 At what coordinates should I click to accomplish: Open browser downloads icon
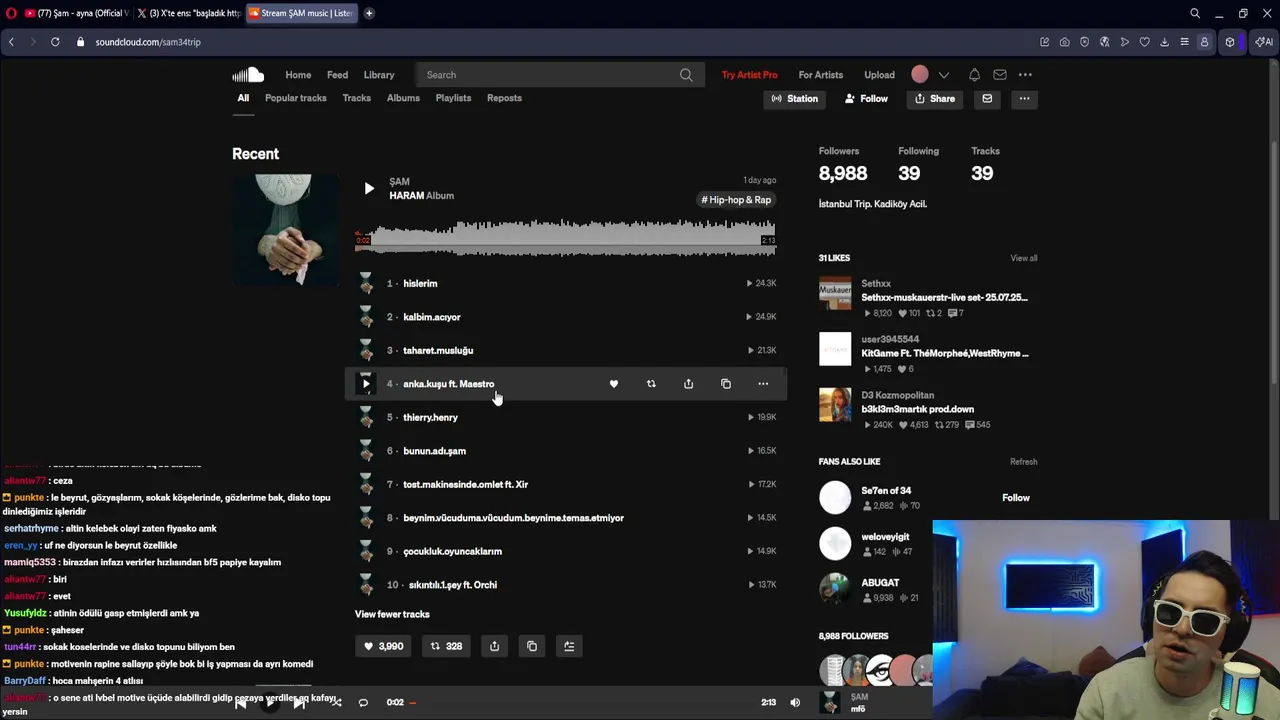click(1164, 42)
